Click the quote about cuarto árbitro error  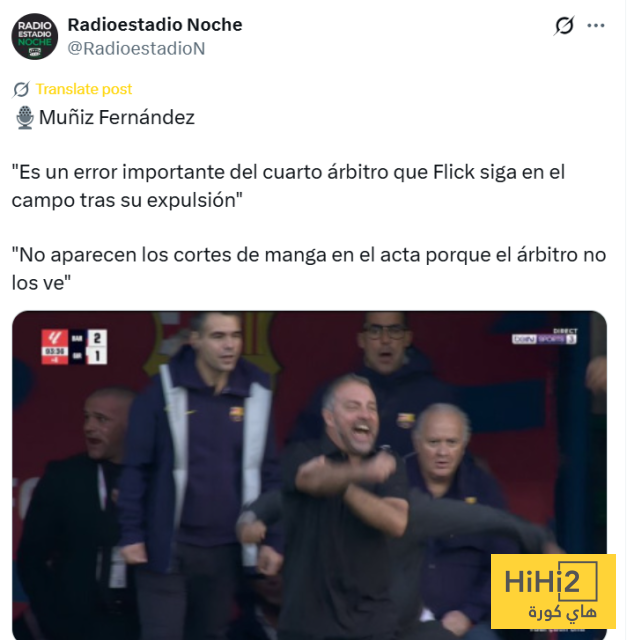[x=288, y=186]
